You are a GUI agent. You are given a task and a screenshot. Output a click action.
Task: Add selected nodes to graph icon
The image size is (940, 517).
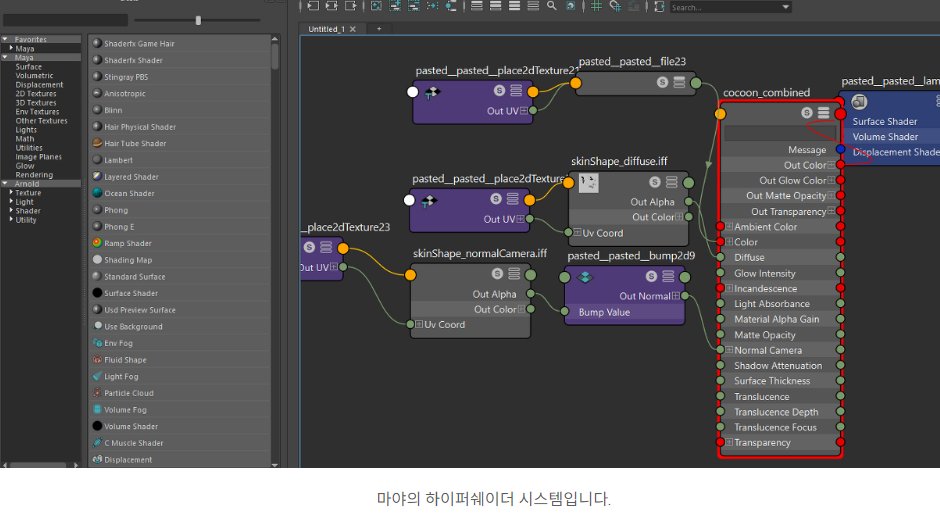tap(395, 6)
